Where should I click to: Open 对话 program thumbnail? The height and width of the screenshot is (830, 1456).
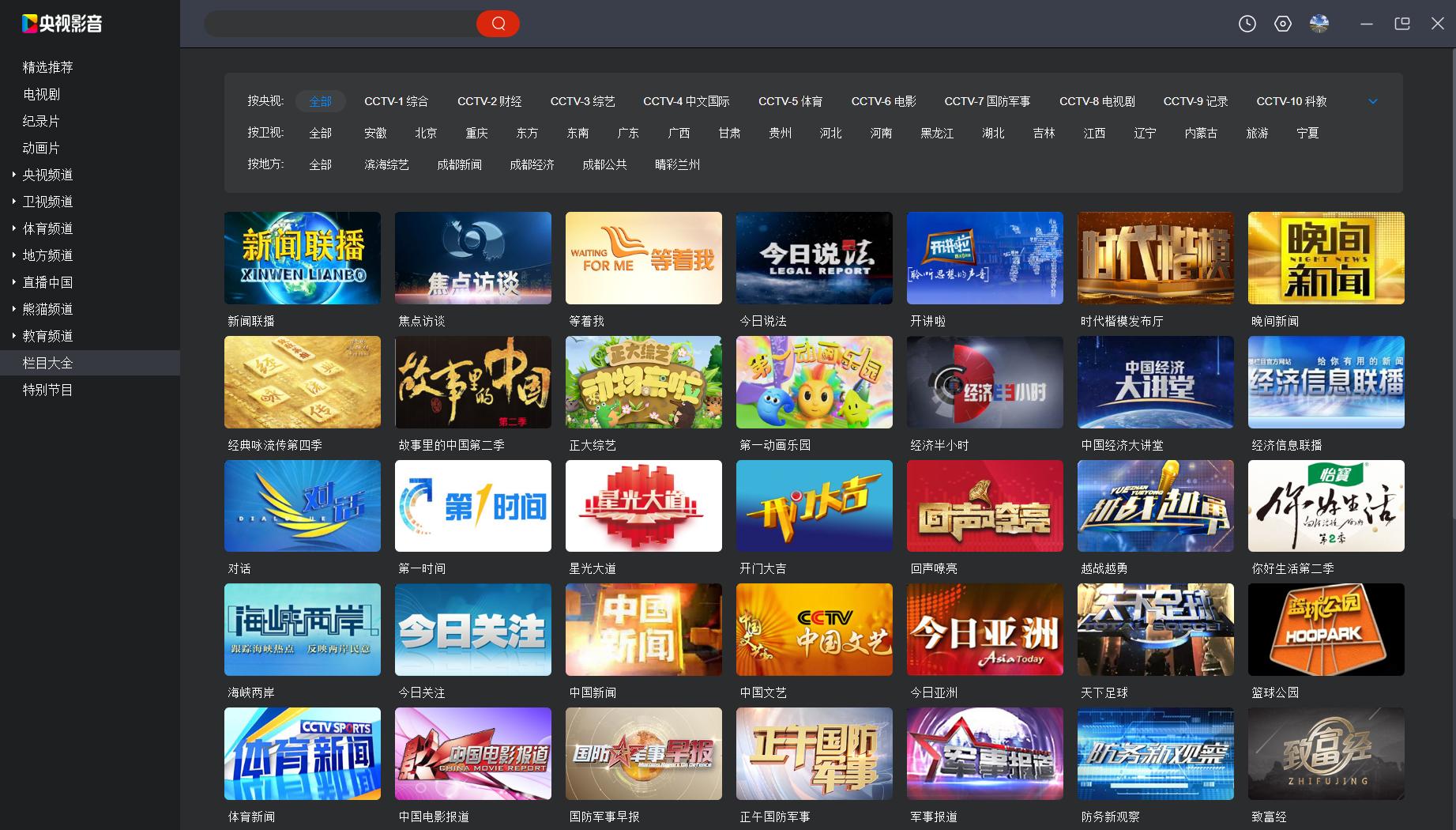point(303,506)
